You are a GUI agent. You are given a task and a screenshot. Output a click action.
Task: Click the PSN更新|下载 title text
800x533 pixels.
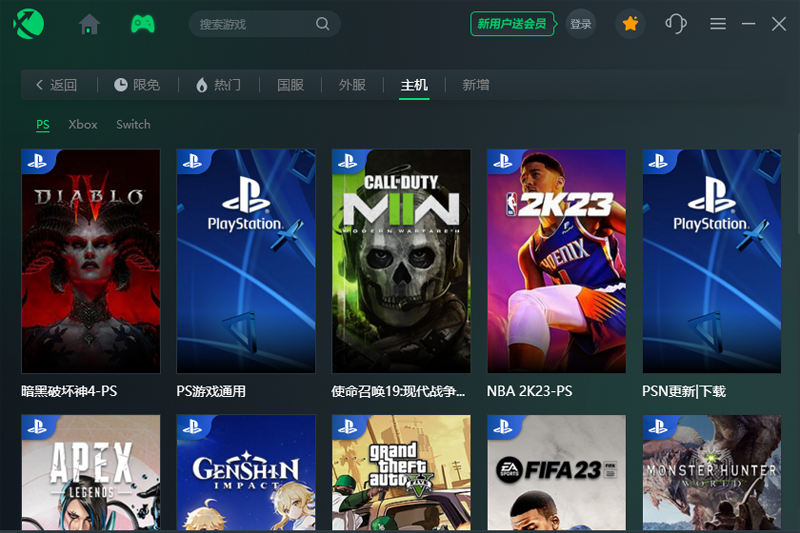[x=684, y=391]
